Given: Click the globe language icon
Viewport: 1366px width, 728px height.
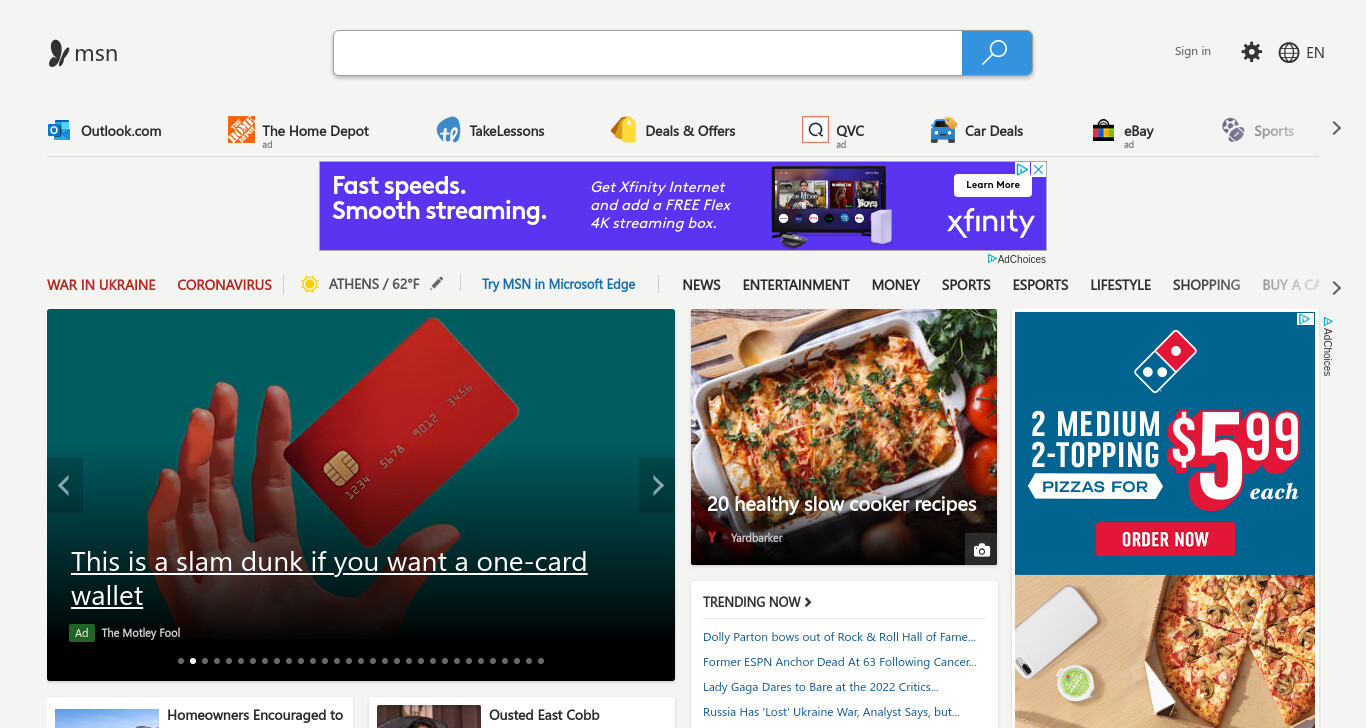Looking at the screenshot, I should coord(1289,53).
